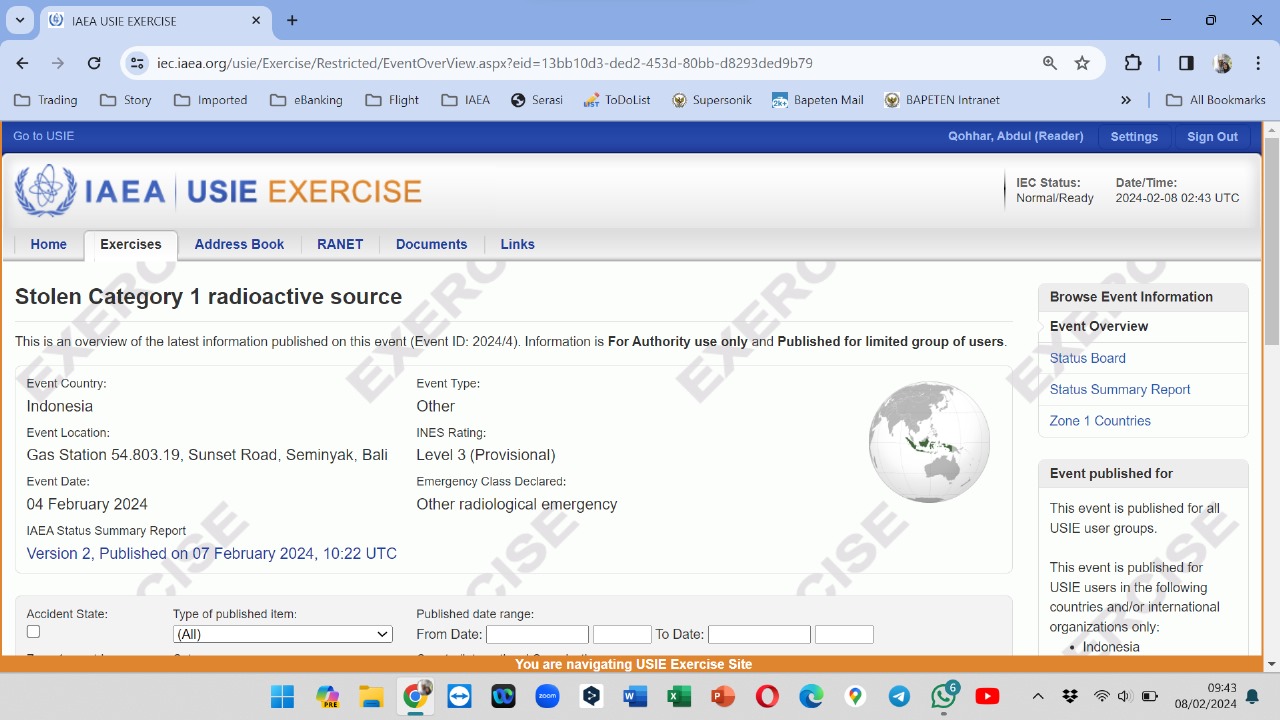Open Chrome three-dot menu

click(x=1257, y=63)
